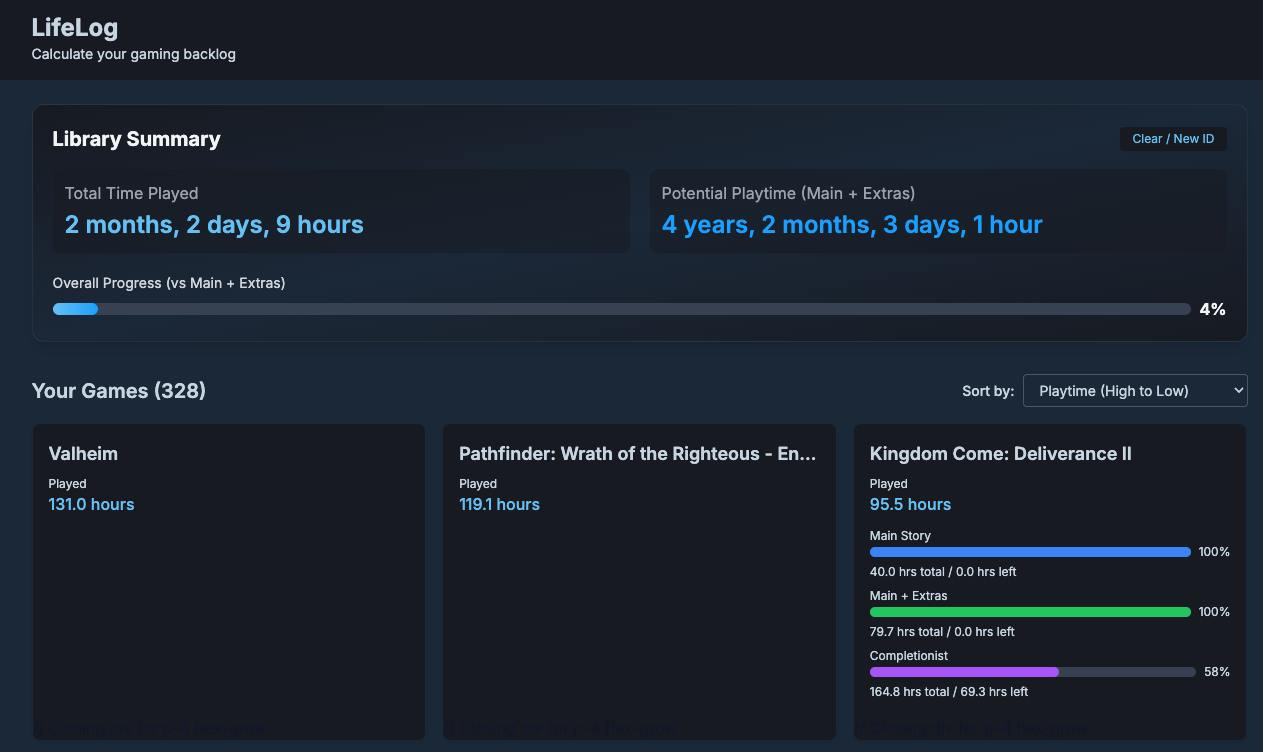Click the Total Time Played label
The width and height of the screenshot is (1263, 752).
[132, 193]
